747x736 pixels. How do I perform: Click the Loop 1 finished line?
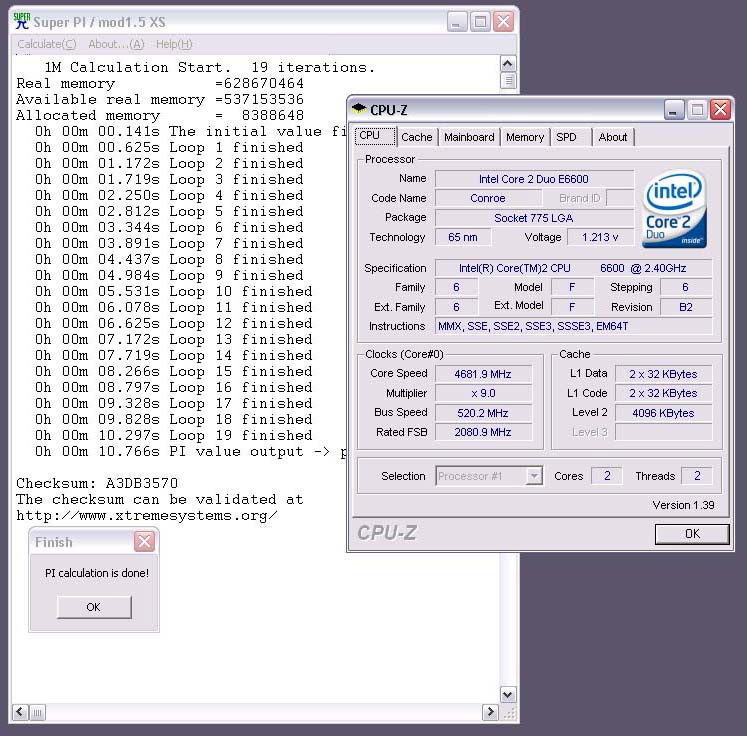[169, 147]
